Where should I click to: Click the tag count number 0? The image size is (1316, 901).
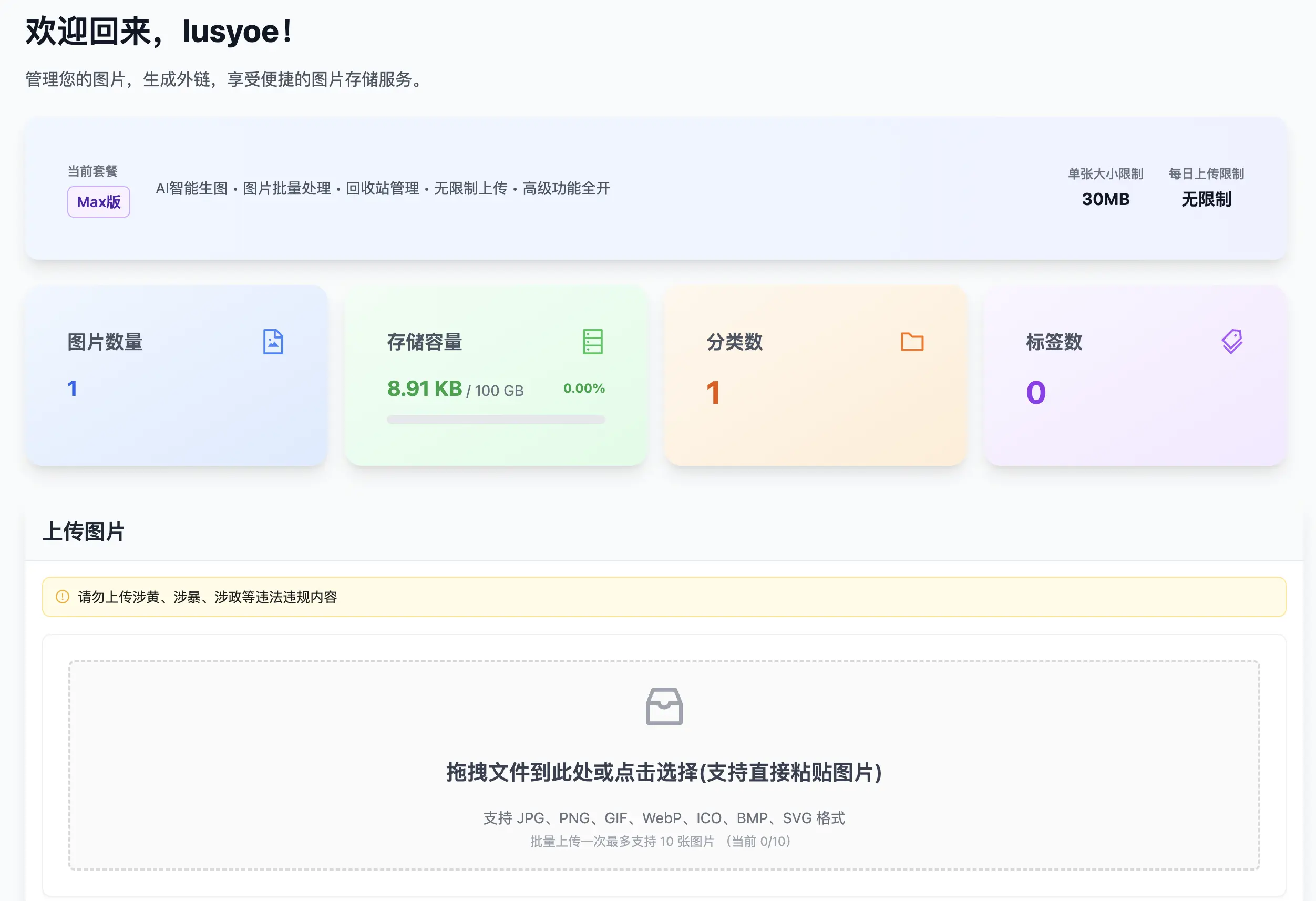1036,393
